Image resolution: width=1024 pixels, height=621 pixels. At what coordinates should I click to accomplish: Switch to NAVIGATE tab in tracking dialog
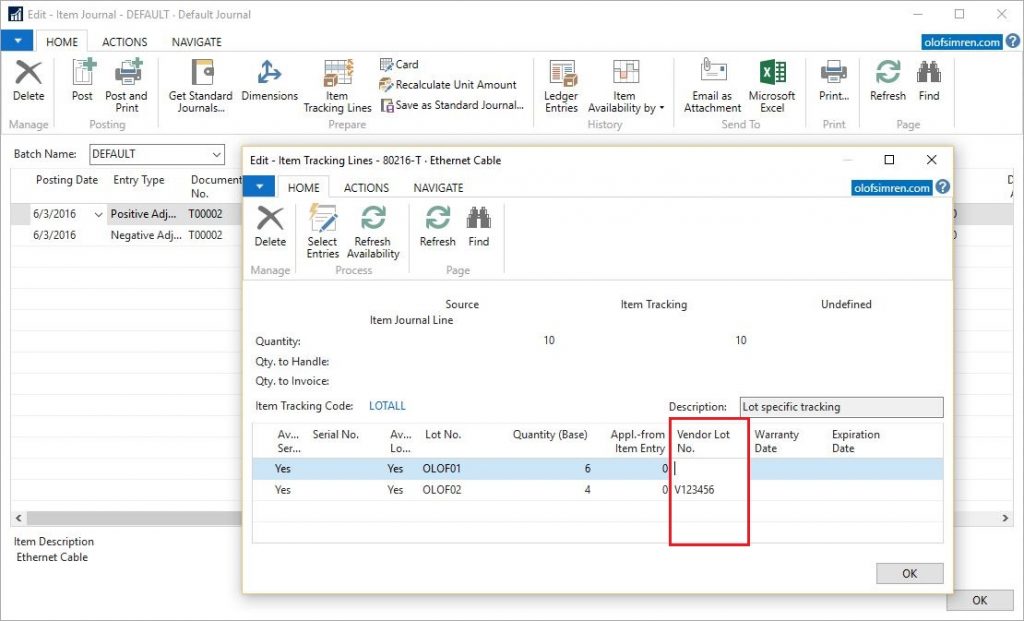pyautogui.click(x=438, y=188)
